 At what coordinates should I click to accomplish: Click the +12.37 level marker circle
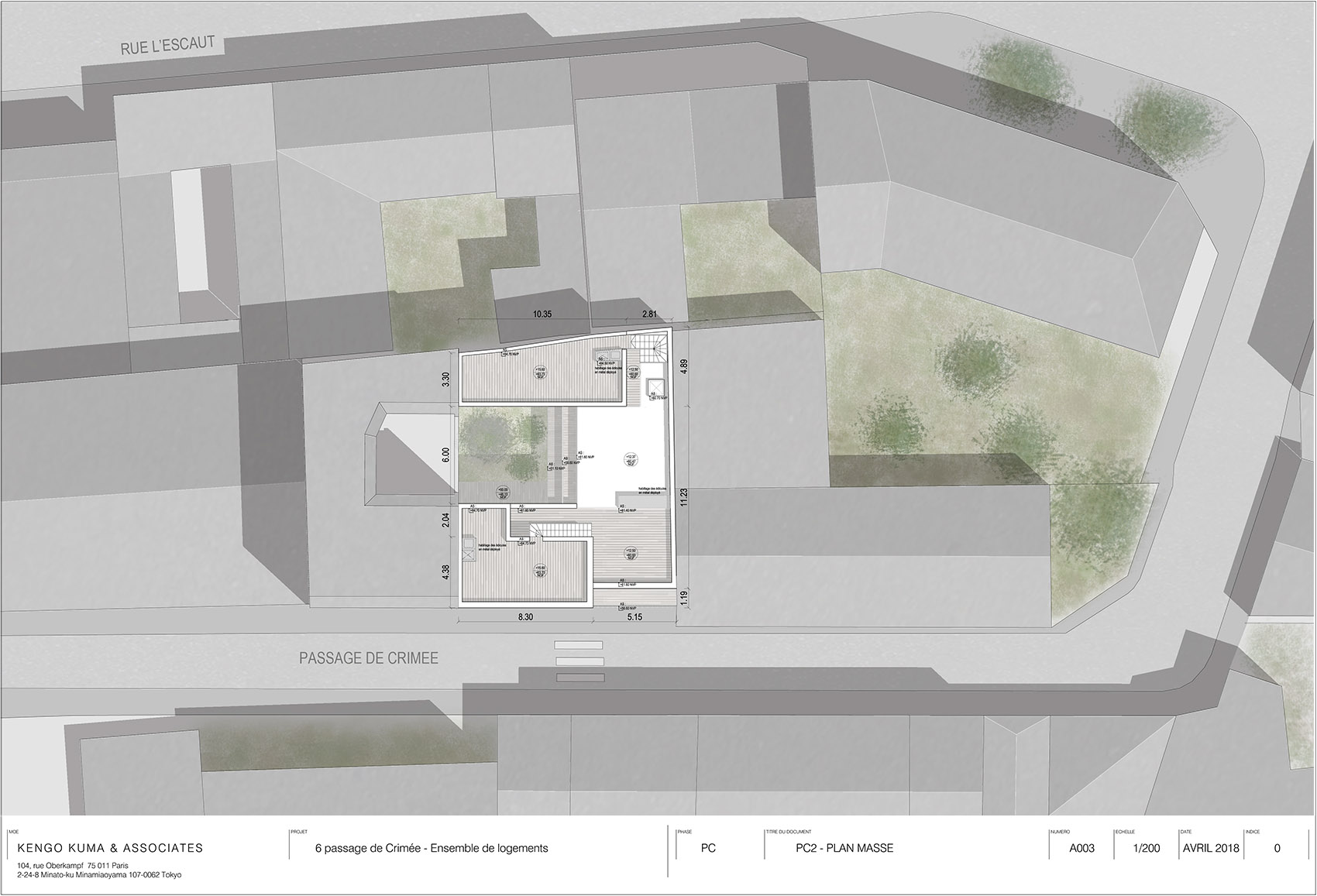click(x=630, y=460)
